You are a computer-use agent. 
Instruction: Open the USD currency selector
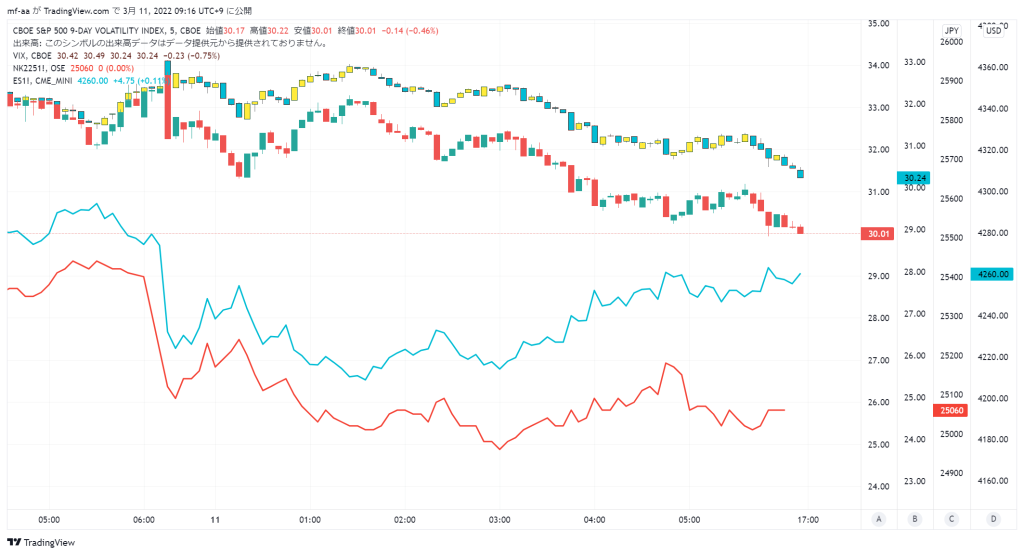[x=993, y=31]
